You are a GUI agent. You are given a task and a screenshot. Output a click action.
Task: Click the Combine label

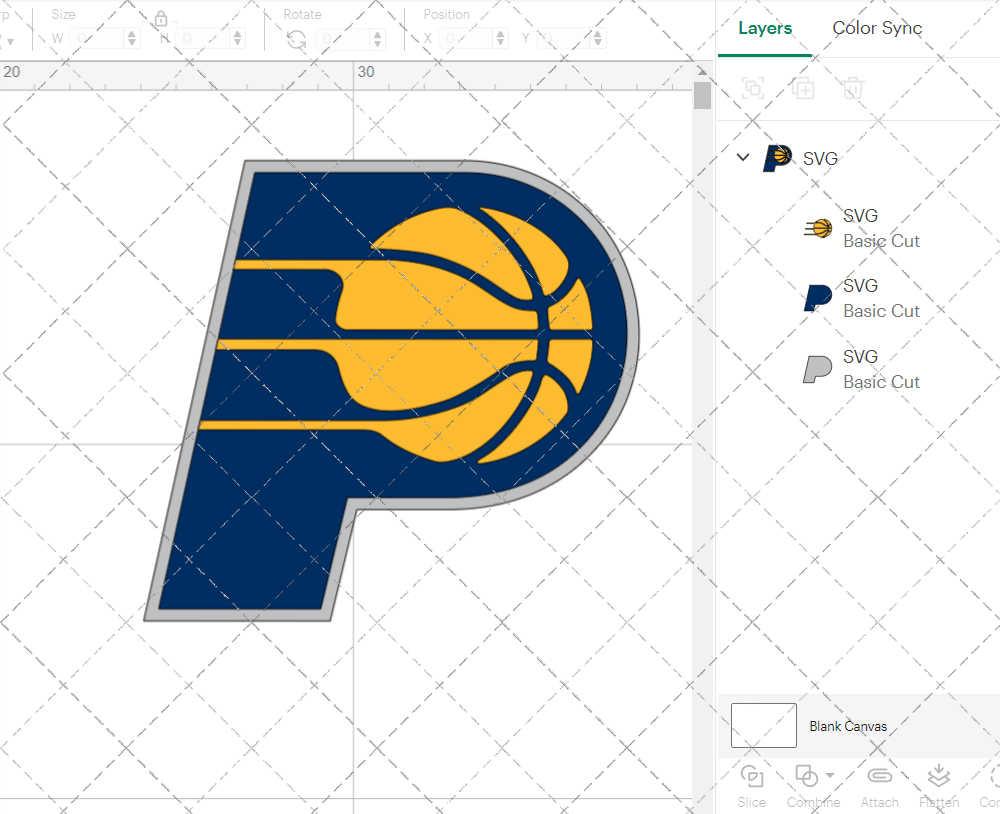pos(813,803)
